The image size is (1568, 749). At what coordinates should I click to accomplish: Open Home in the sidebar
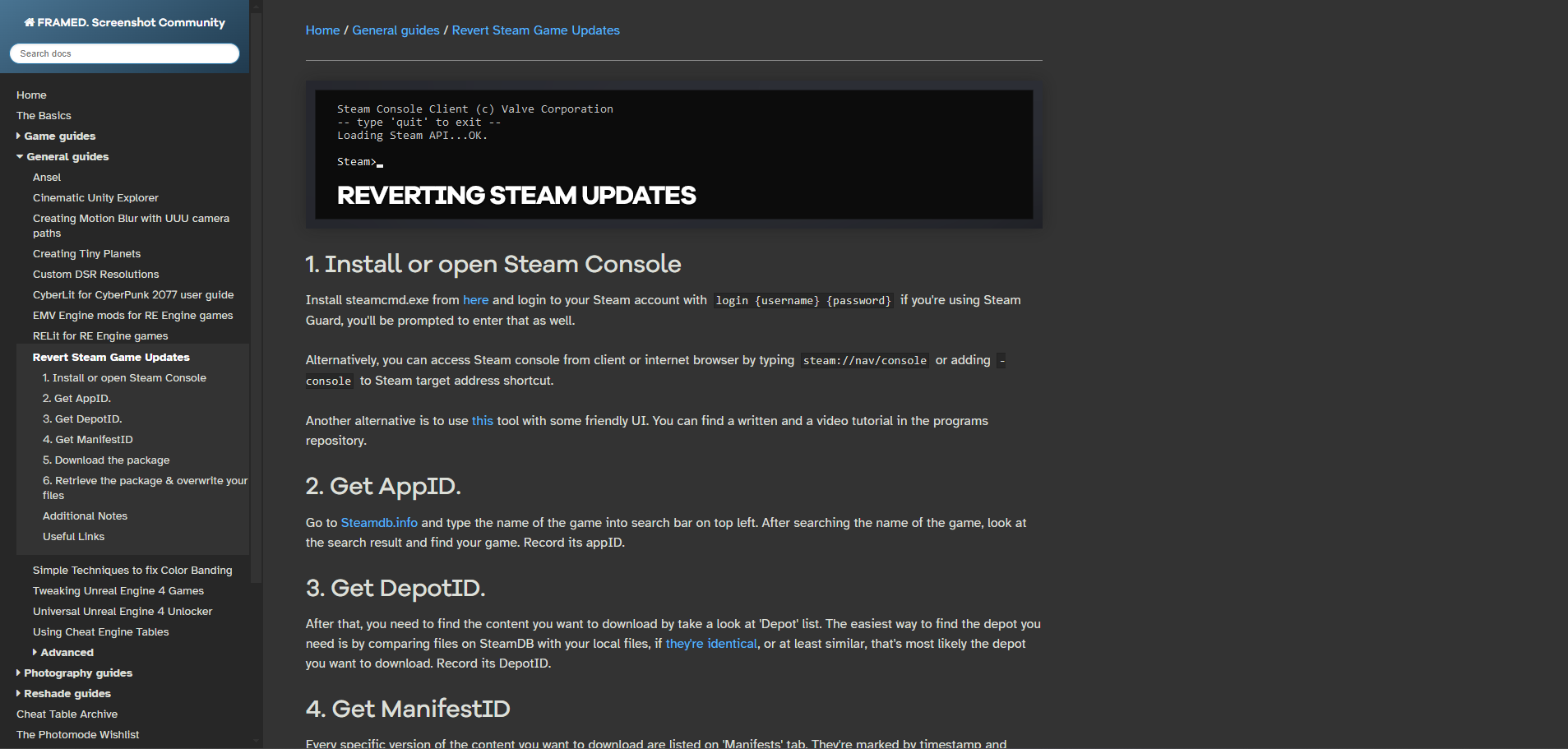pyautogui.click(x=31, y=95)
